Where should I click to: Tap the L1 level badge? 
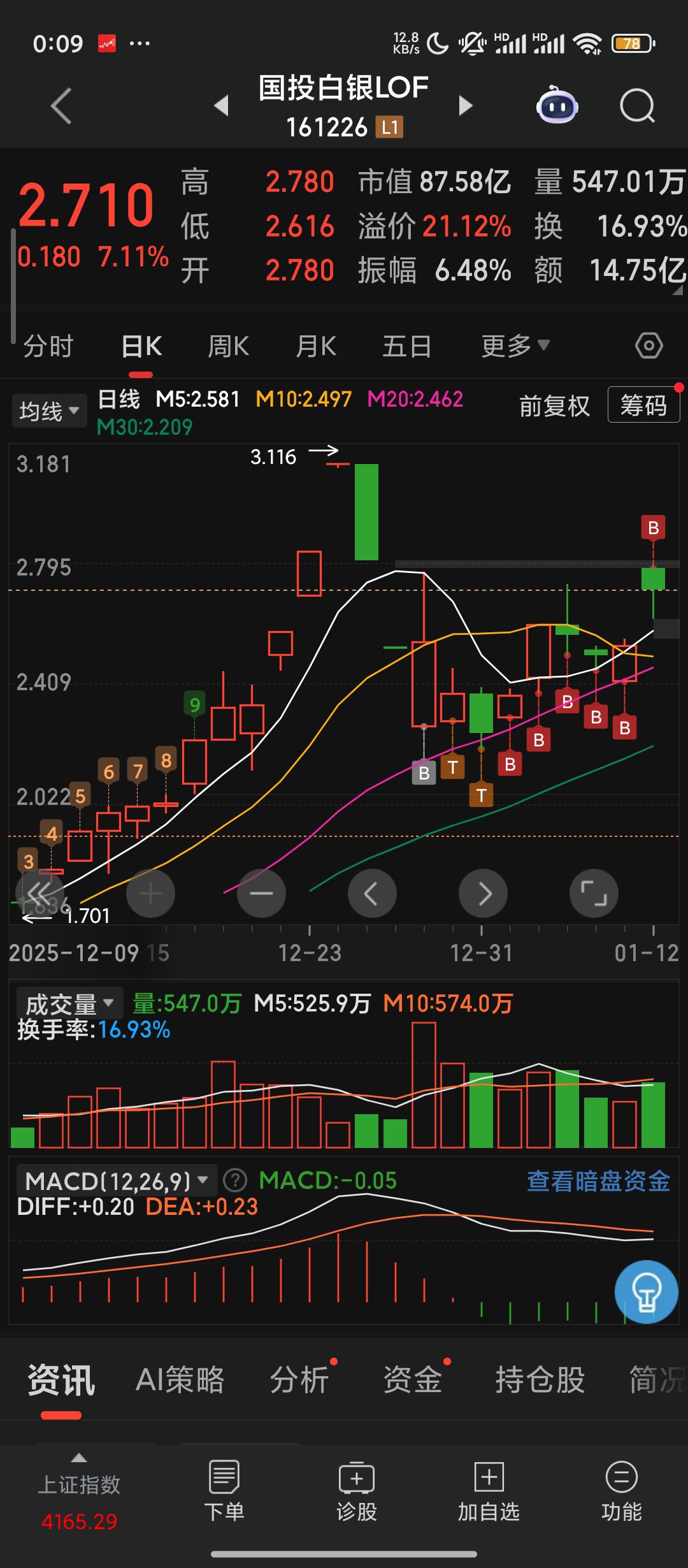tap(389, 127)
